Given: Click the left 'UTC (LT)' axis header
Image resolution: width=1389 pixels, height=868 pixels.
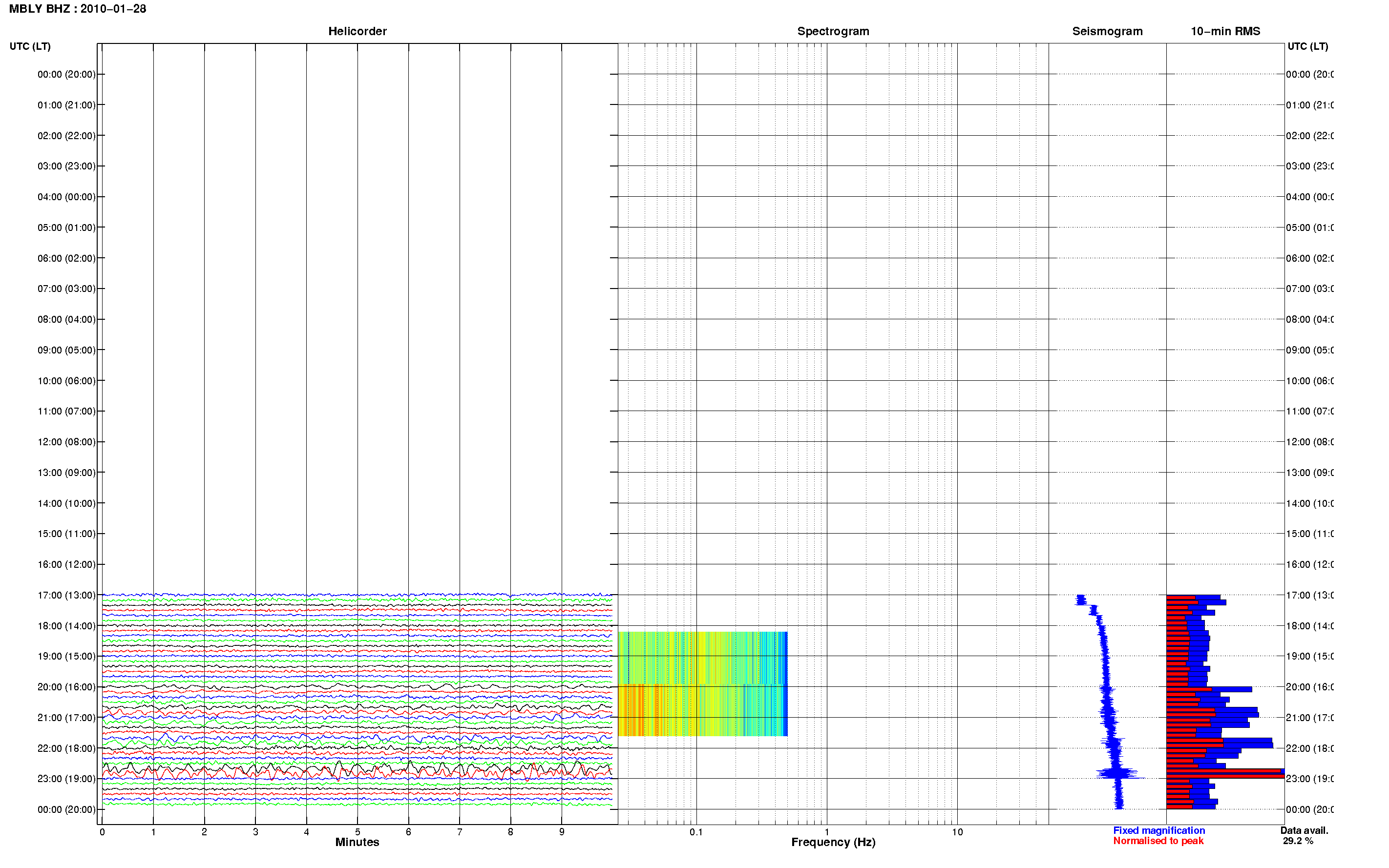Looking at the screenshot, I should coord(30,46).
